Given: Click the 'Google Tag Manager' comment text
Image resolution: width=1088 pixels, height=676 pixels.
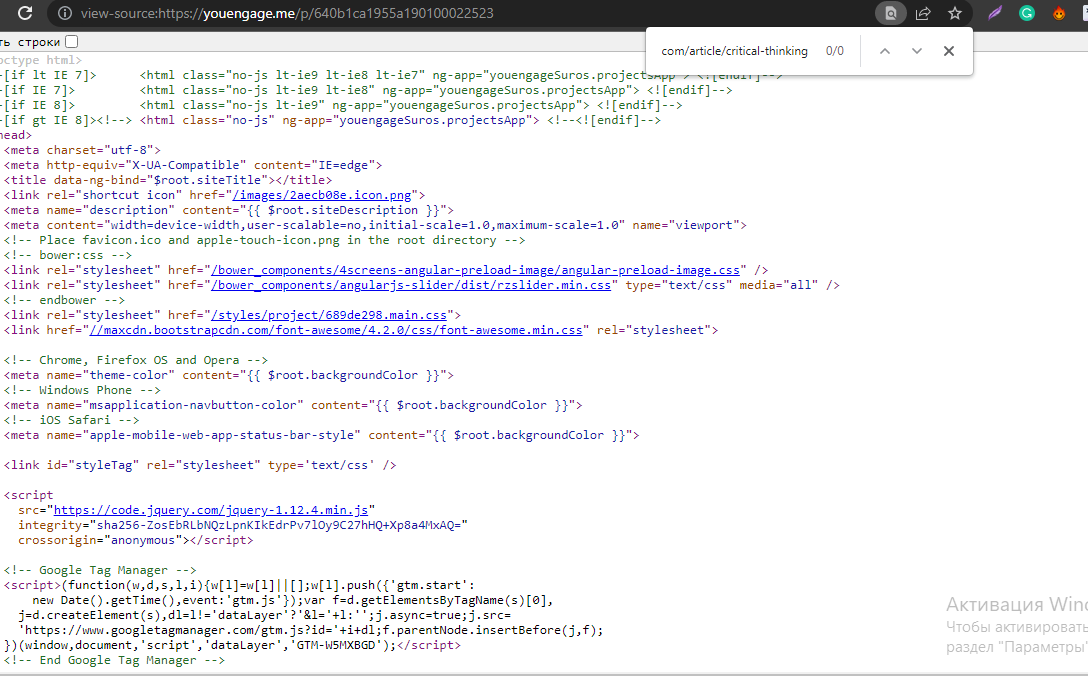Looking at the screenshot, I should (100, 570).
